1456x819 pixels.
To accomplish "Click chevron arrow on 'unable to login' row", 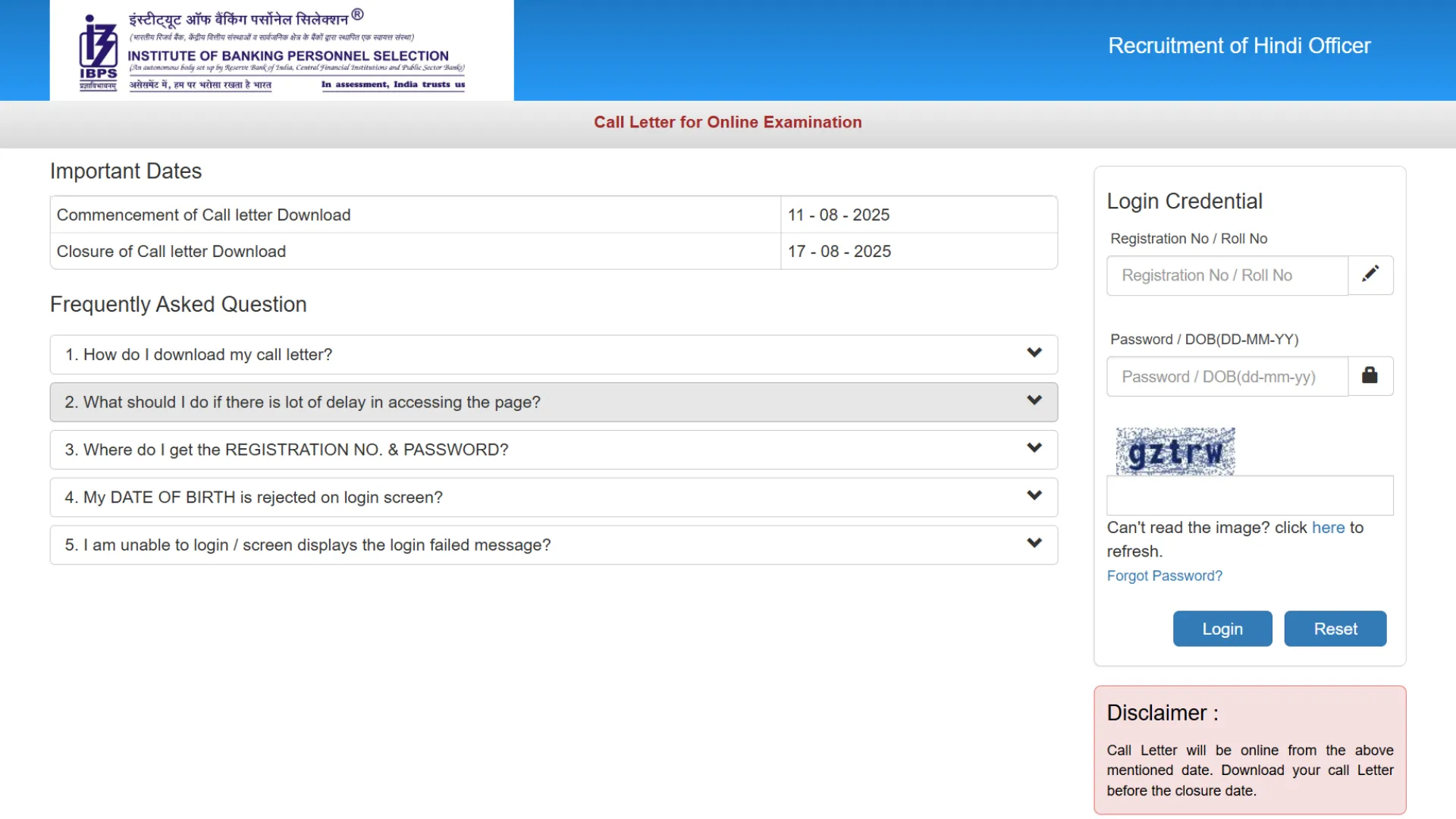I will [x=1034, y=544].
